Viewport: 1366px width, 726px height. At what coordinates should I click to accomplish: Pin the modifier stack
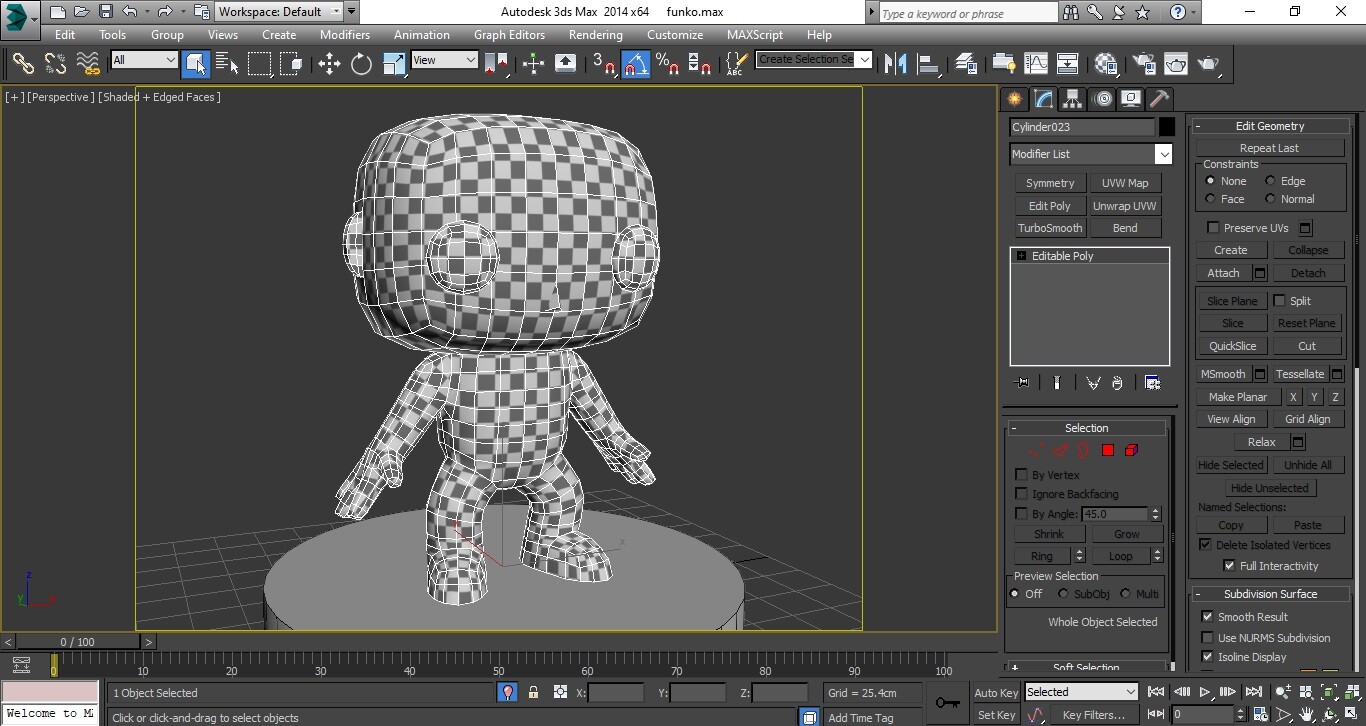(x=1022, y=382)
